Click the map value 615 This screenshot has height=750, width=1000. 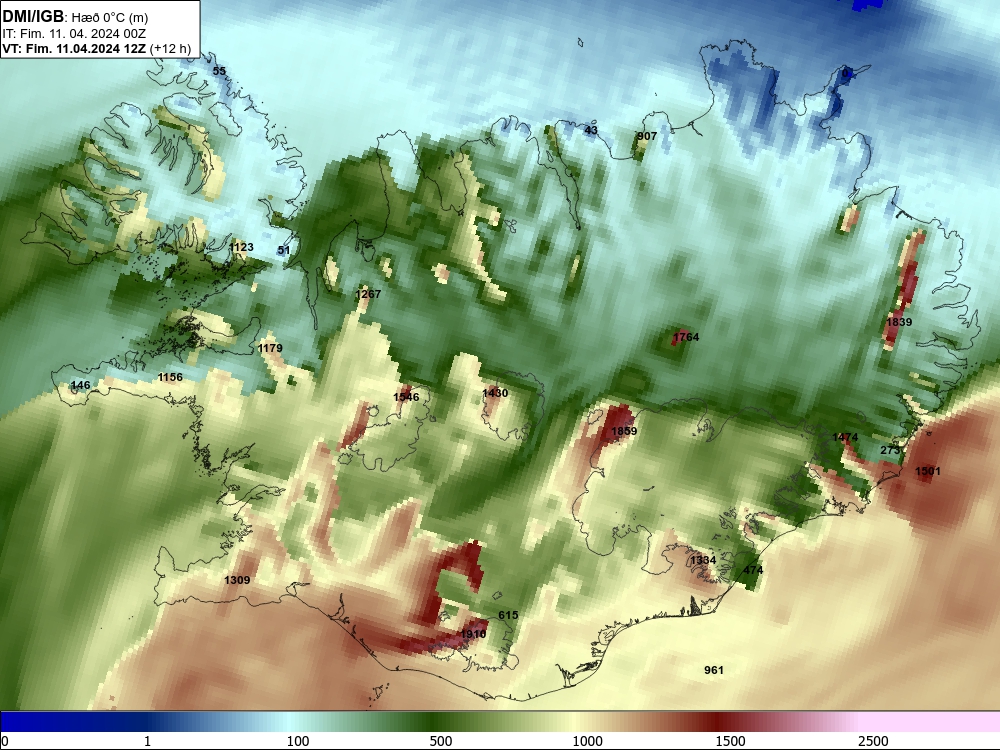tap(508, 615)
